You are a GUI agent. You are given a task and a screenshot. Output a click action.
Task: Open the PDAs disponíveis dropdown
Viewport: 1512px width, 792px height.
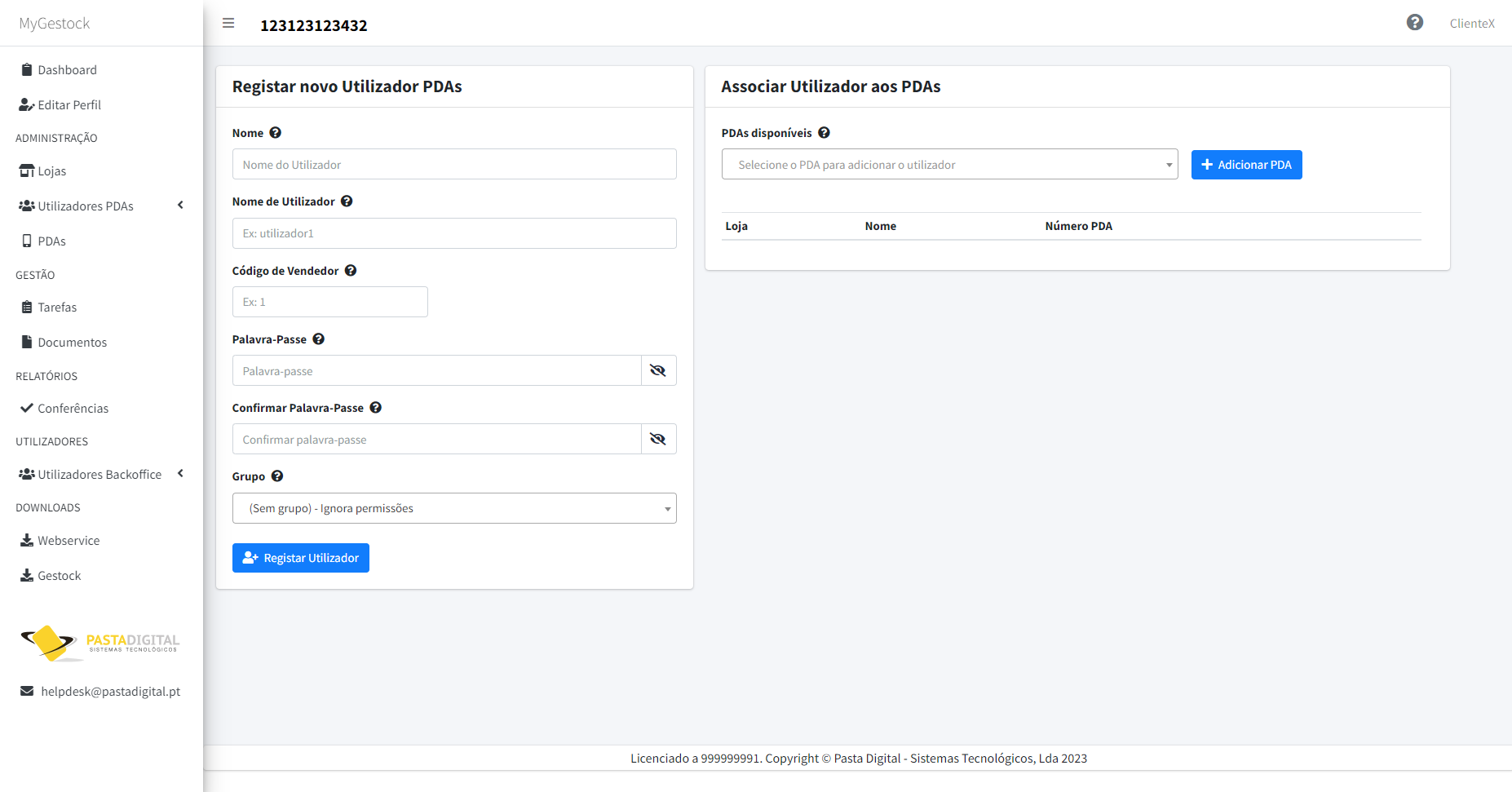950,164
